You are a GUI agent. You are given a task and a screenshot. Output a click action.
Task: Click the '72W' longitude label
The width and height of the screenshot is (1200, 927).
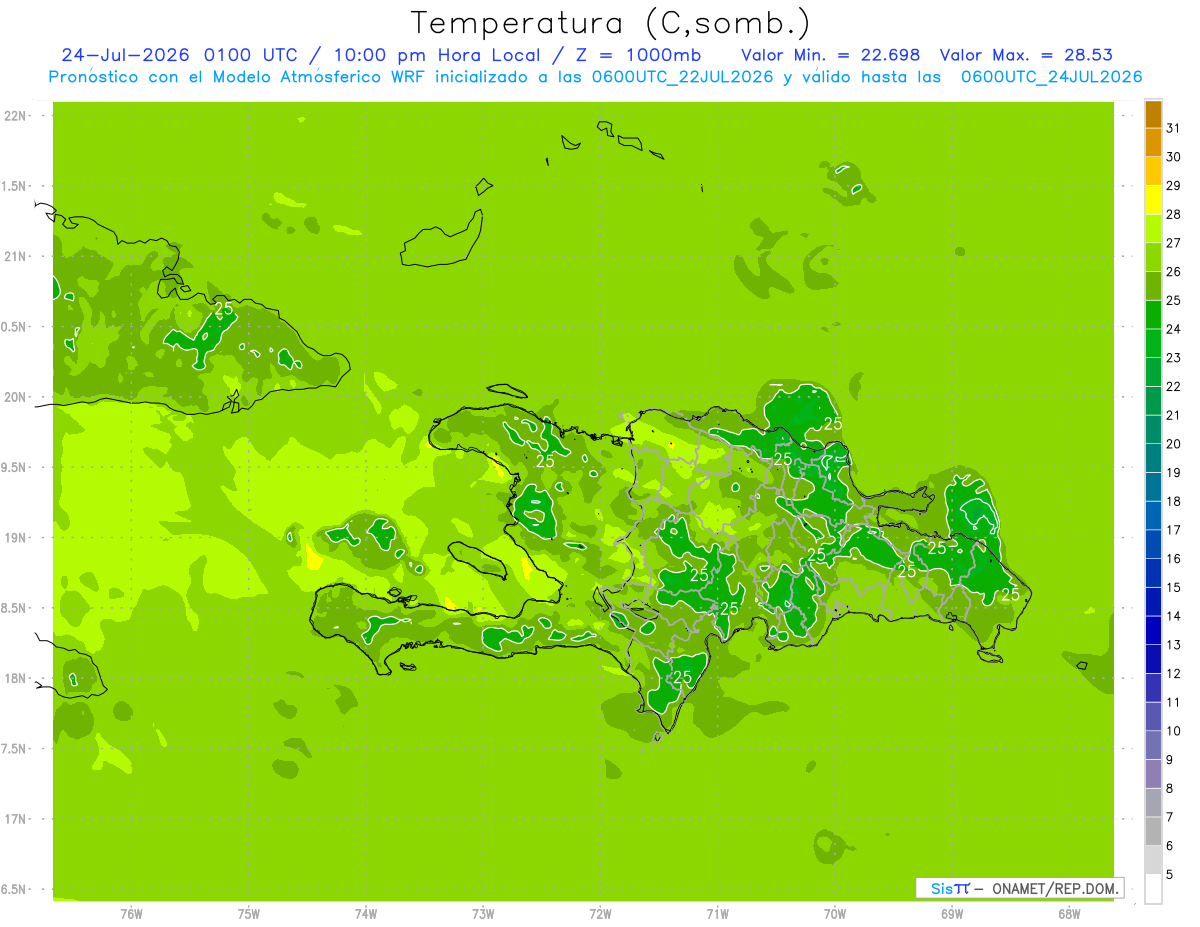pyautogui.click(x=601, y=914)
